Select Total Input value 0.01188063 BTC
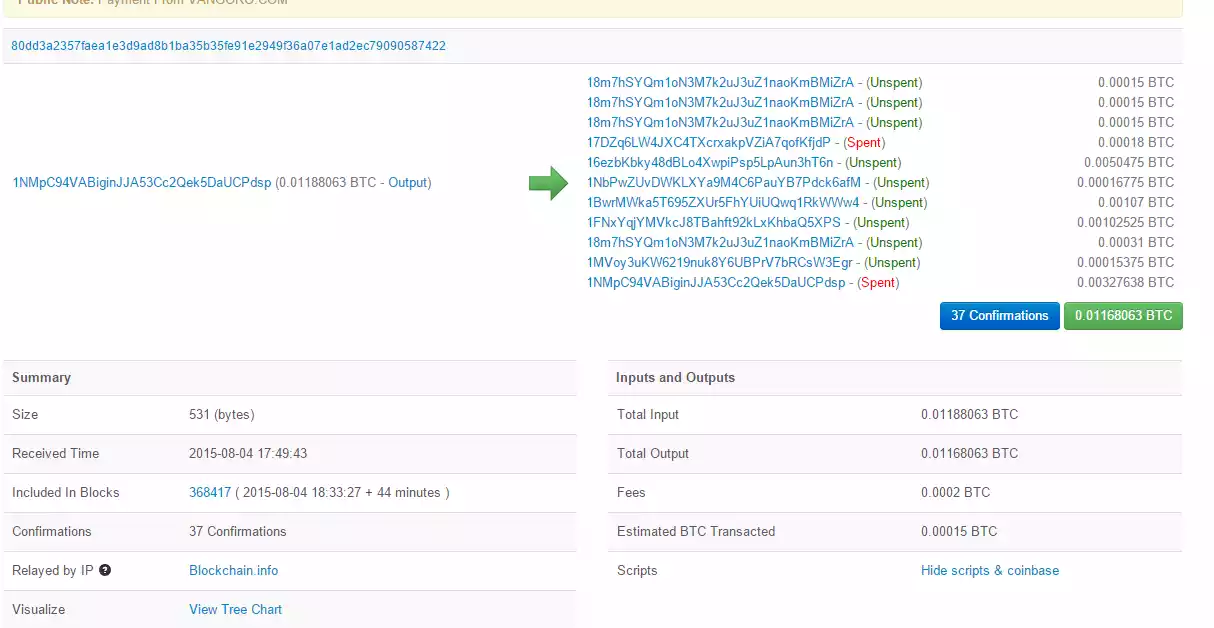 (x=969, y=414)
